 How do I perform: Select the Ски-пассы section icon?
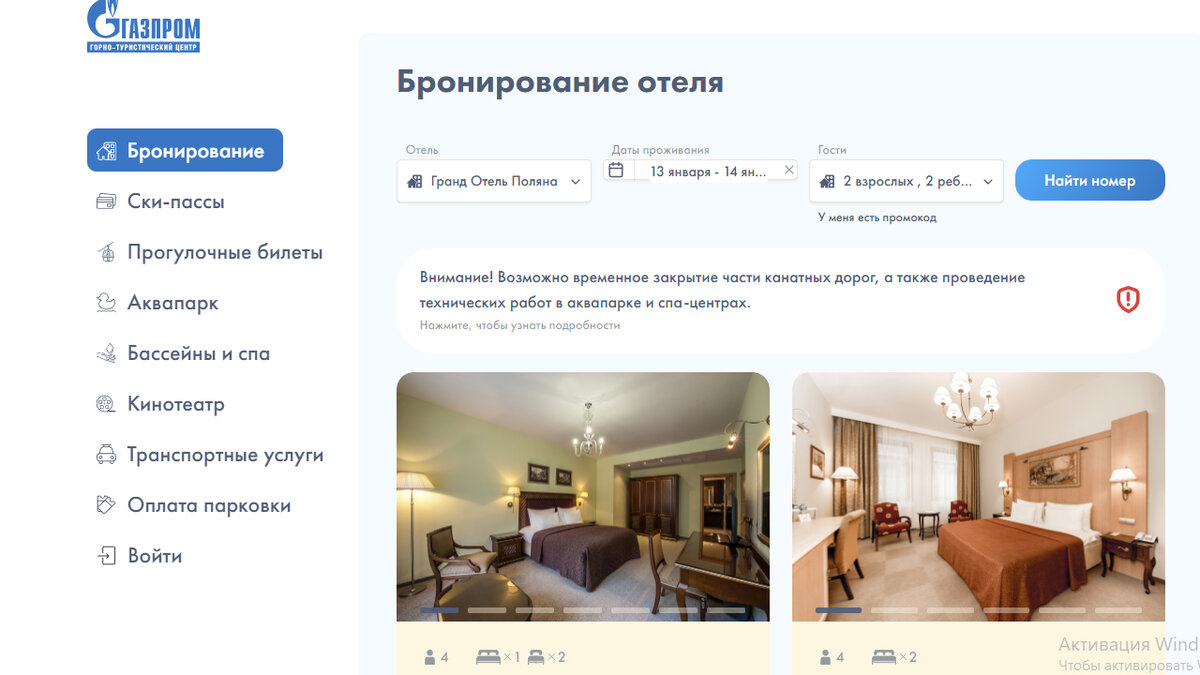(x=105, y=201)
